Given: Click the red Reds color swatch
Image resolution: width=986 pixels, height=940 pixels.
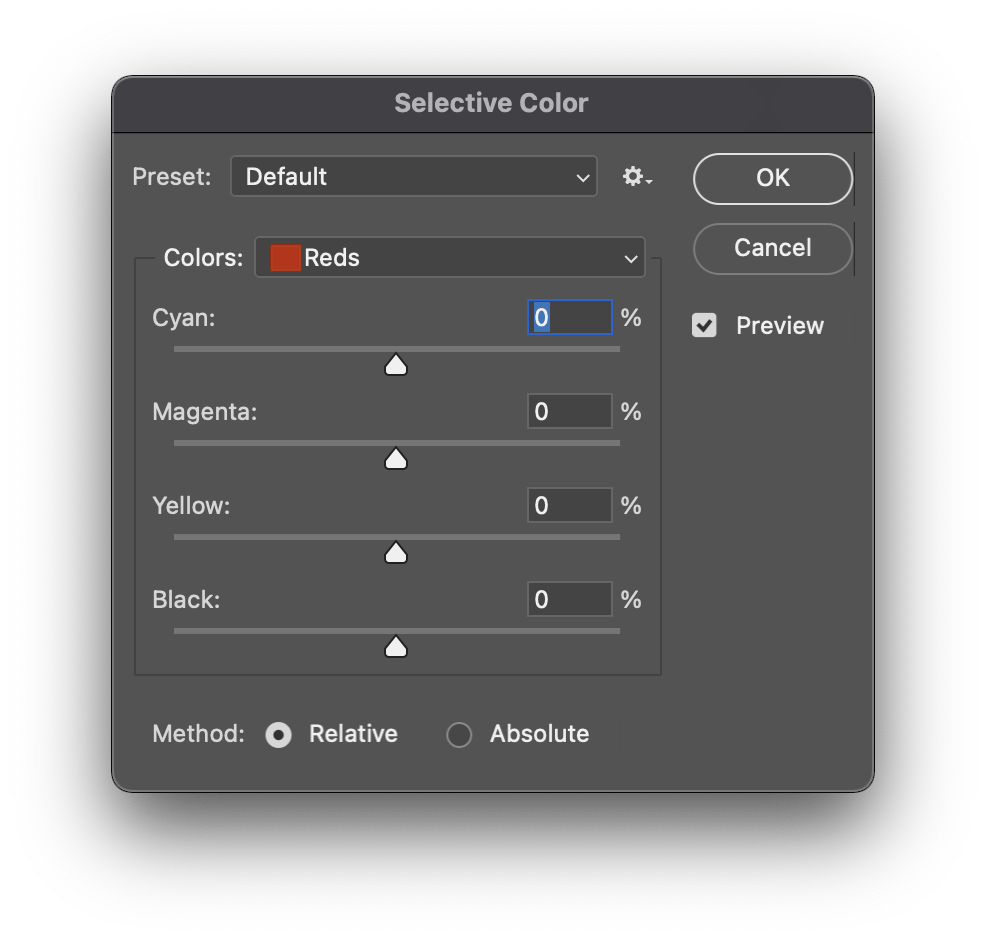Looking at the screenshot, I should point(286,258).
